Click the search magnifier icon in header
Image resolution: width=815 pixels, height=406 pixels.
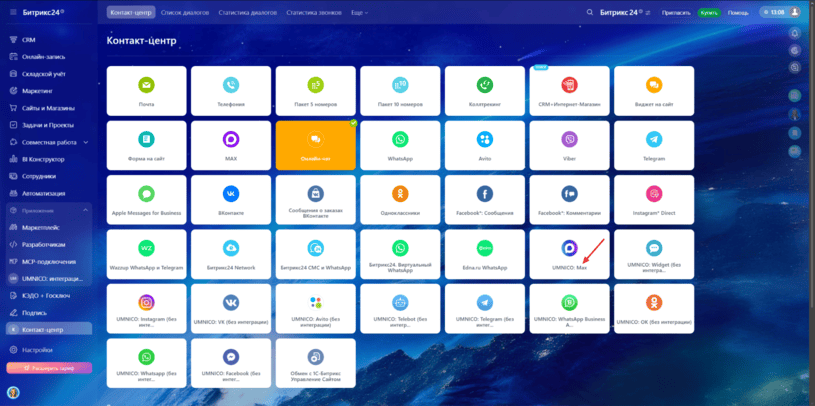tap(590, 13)
